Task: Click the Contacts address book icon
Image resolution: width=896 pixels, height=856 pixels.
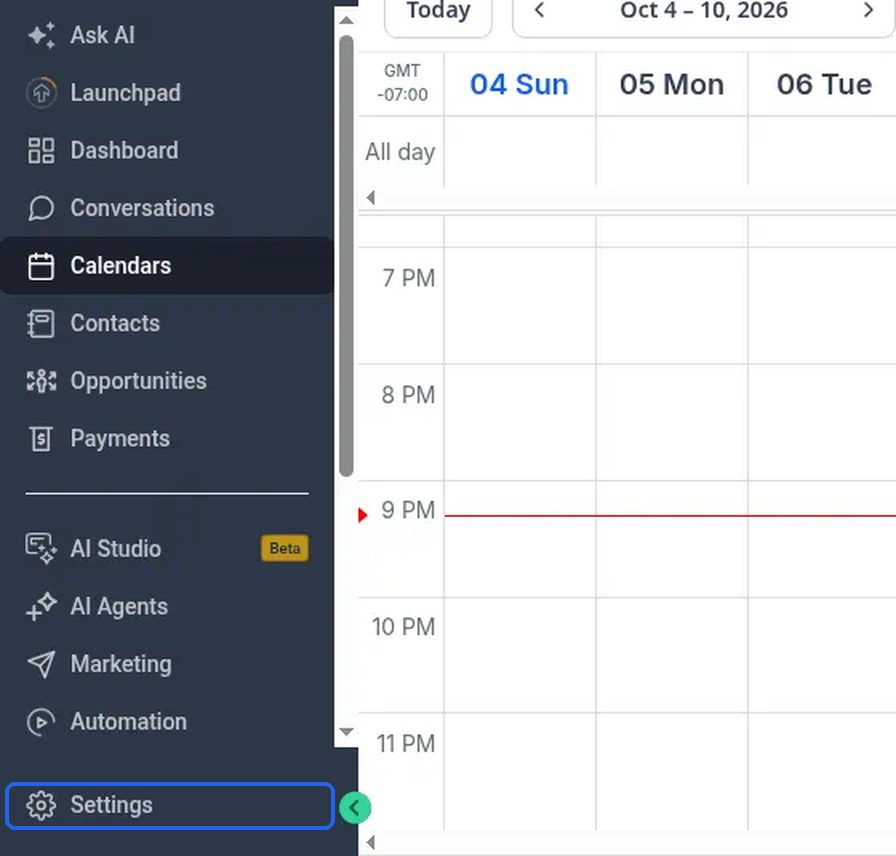Action: (x=41, y=323)
